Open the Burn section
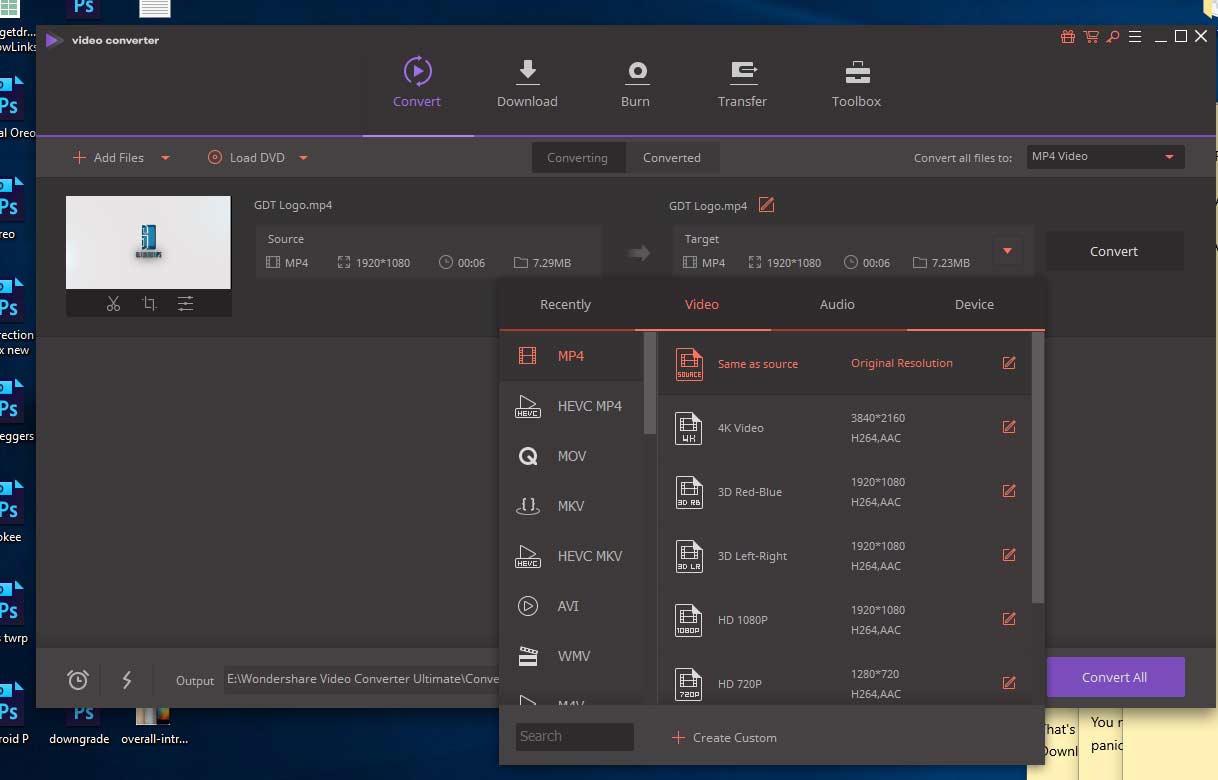Viewport: 1218px width, 780px height. coord(635,83)
